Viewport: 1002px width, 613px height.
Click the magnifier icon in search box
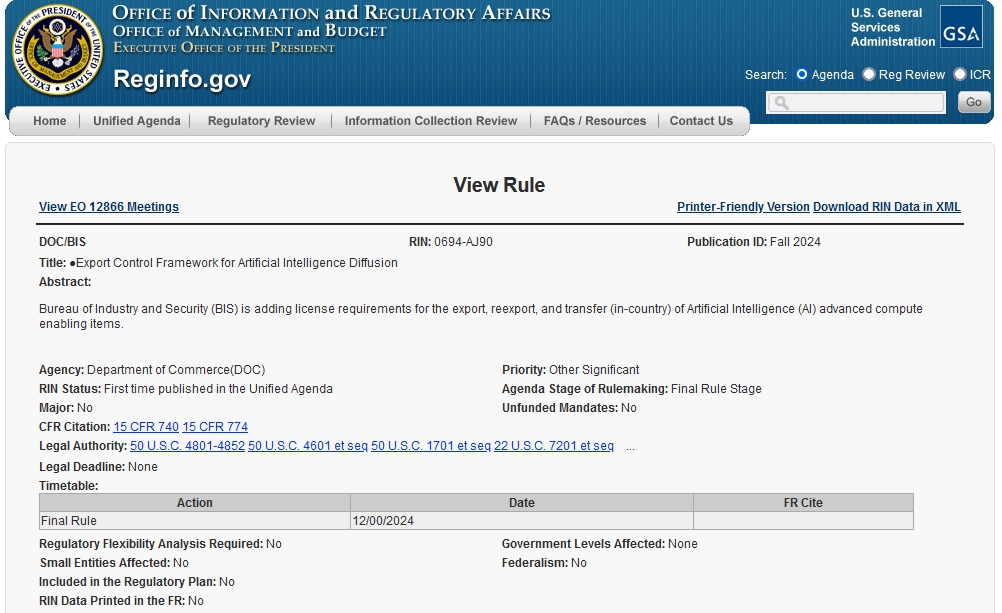[781, 102]
